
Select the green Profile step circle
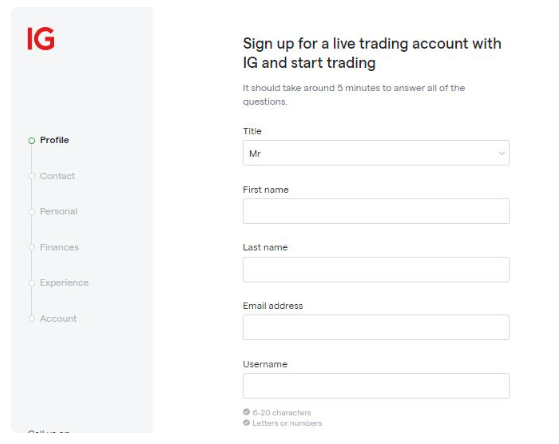[x=32, y=141]
